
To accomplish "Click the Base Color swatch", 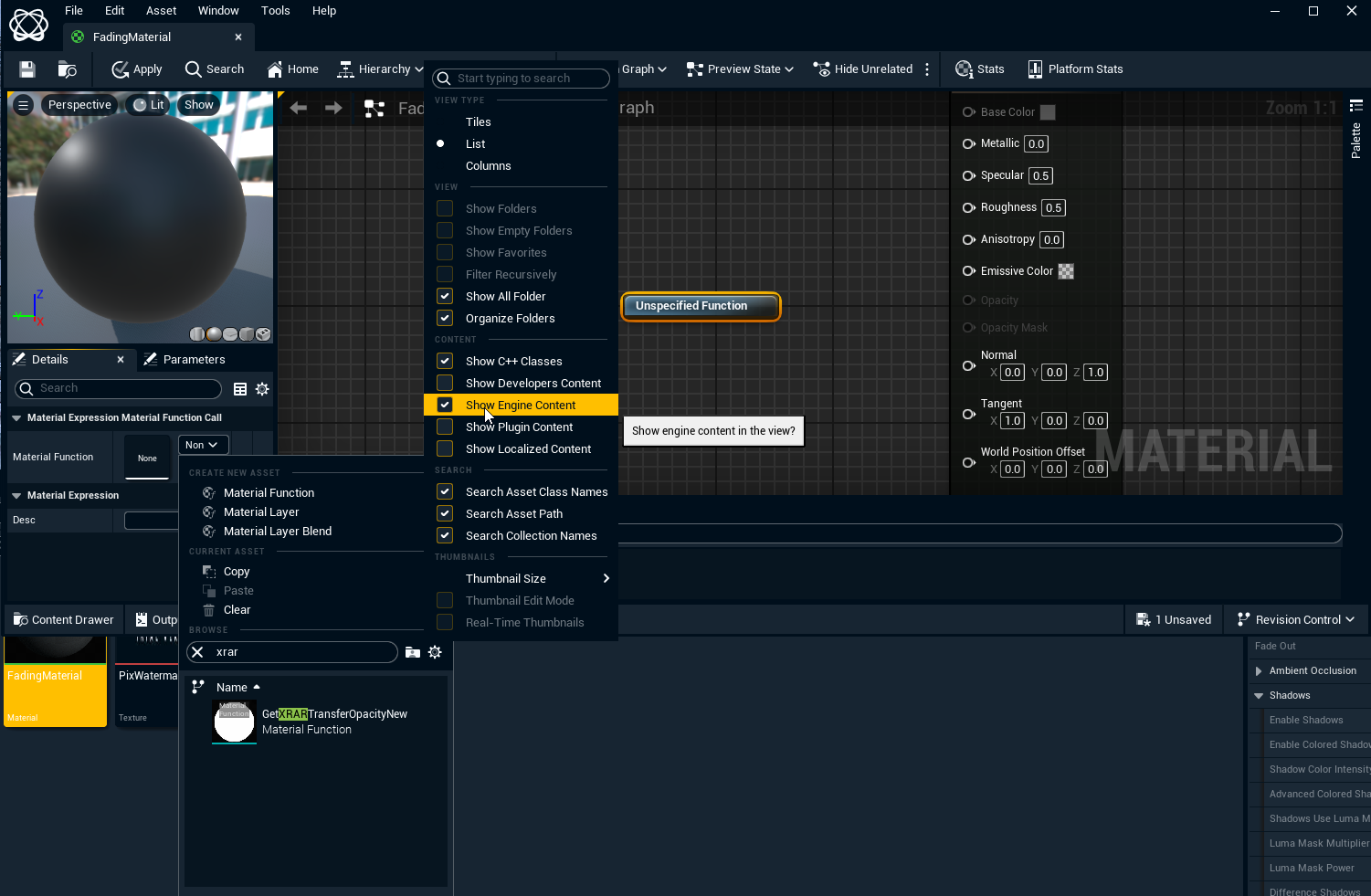I will [x=1048, y=112].
